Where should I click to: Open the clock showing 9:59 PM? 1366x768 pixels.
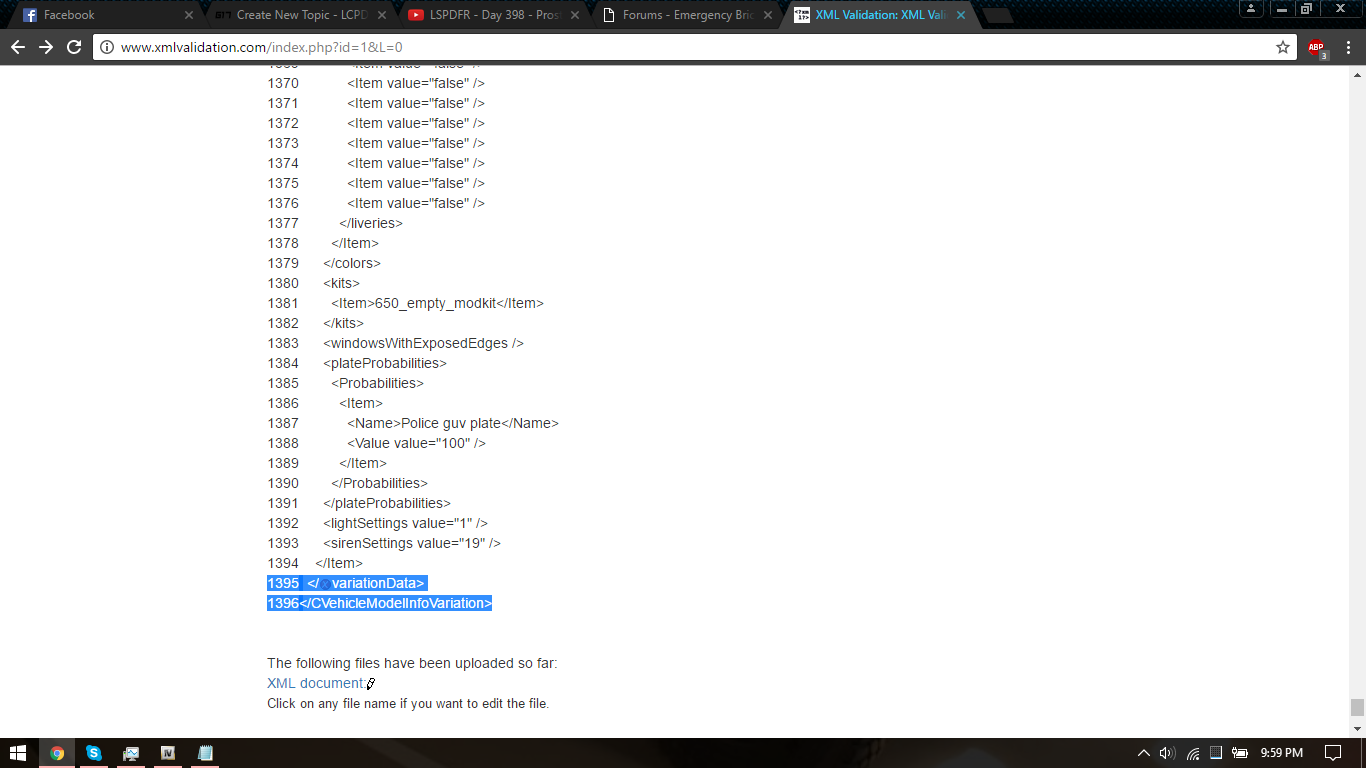click(x=1281, y=753)
